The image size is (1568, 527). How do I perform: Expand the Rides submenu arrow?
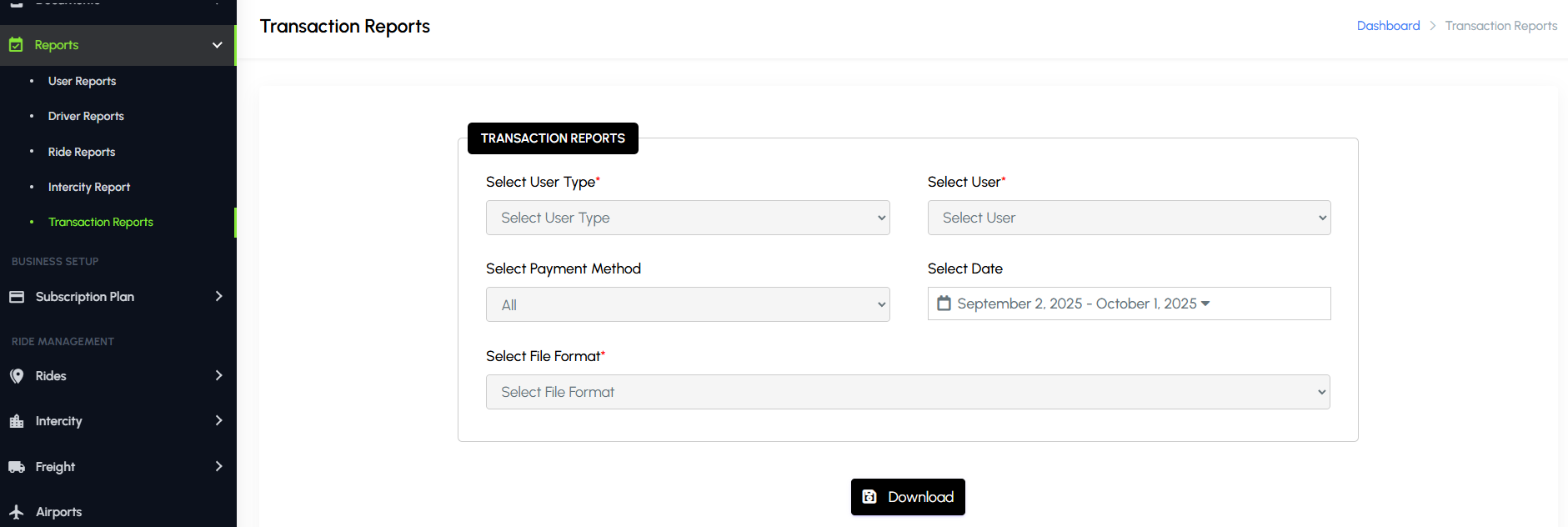218,376
